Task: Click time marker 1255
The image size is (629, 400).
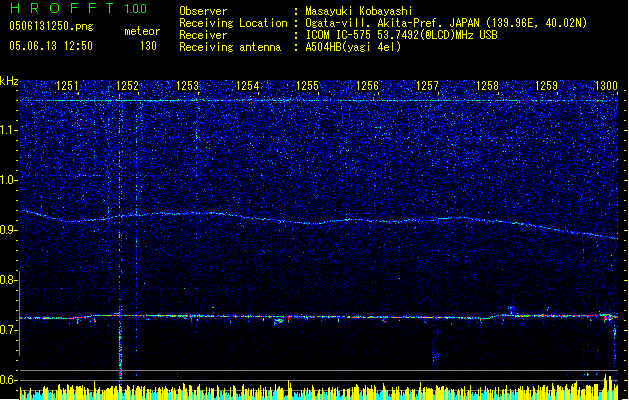Action: pyautogui.click(x=307, y=85)
